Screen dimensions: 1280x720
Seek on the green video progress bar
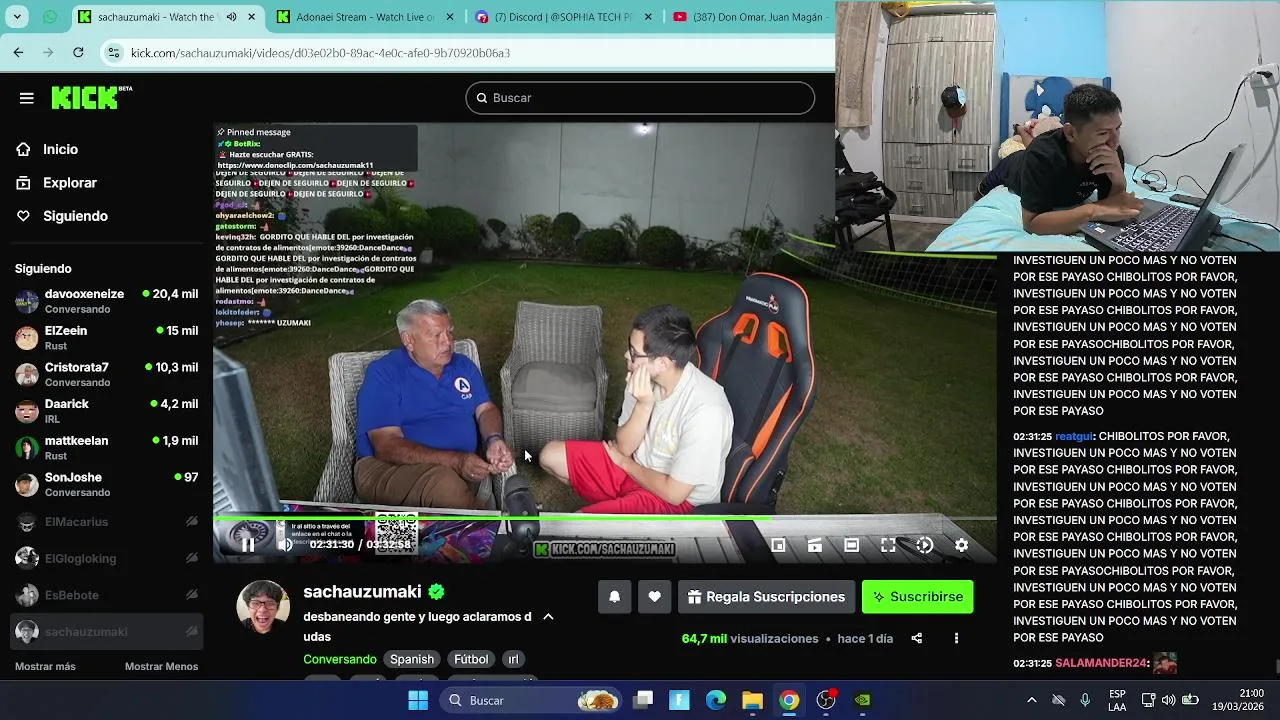605,519
